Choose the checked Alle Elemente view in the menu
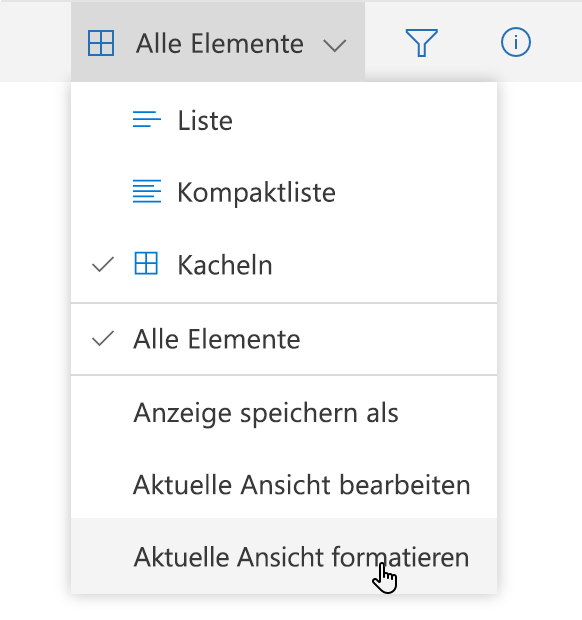The width and height of the screenshot is (582, 620). (x=284, y=339)
